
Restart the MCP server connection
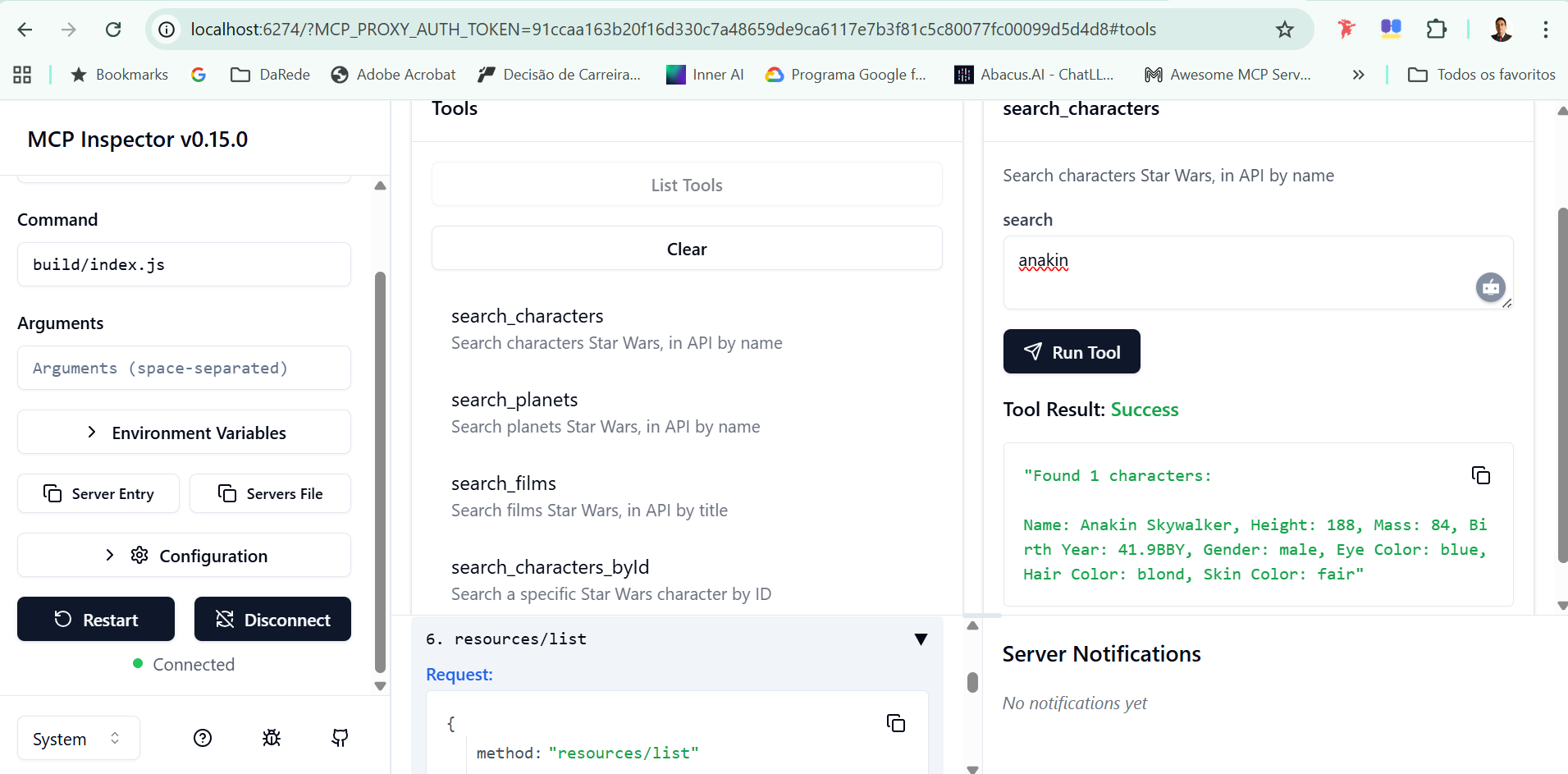tap(96, 620)
